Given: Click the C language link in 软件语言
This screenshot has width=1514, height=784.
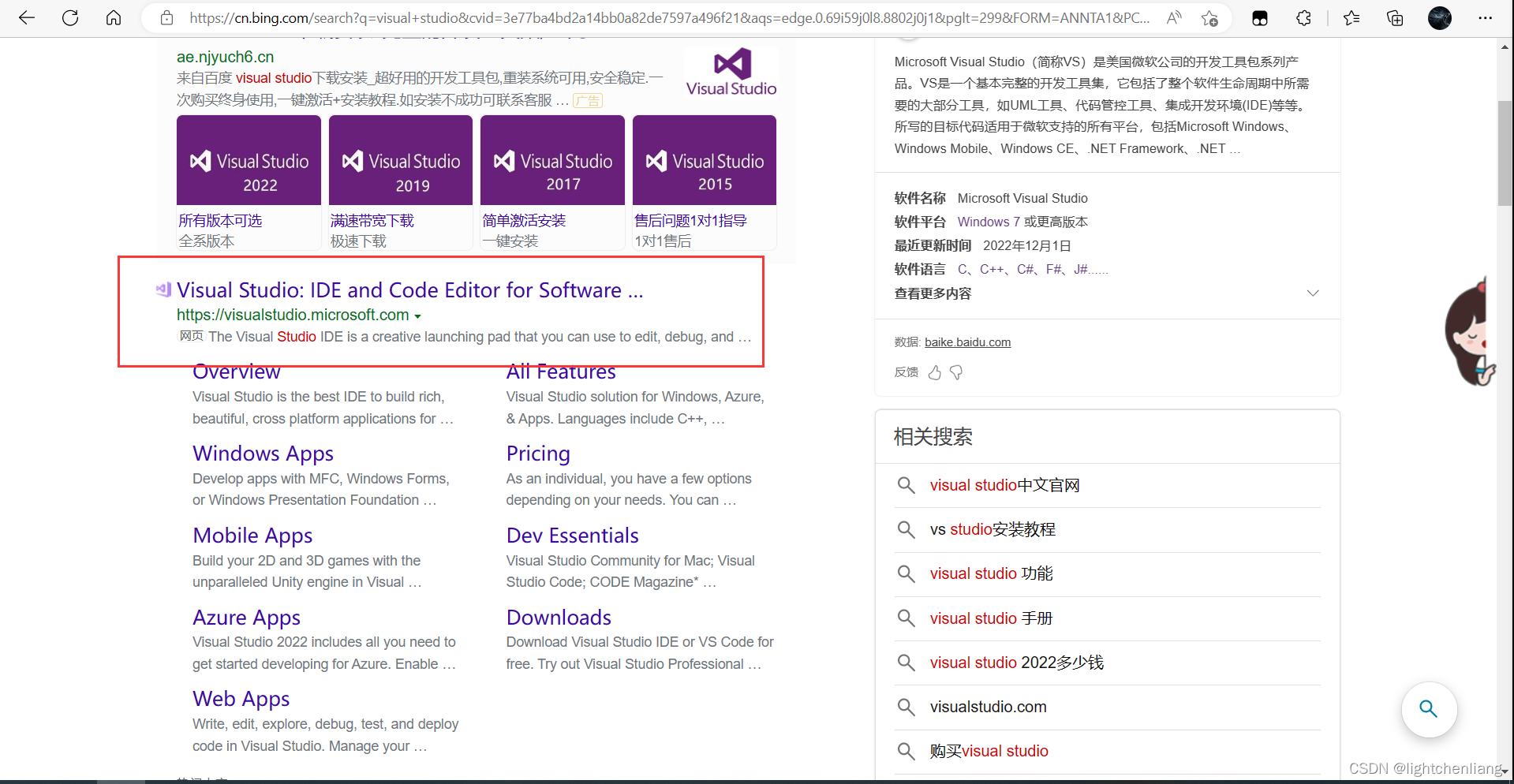Looking at the screenshot, I should coord(963,269).
